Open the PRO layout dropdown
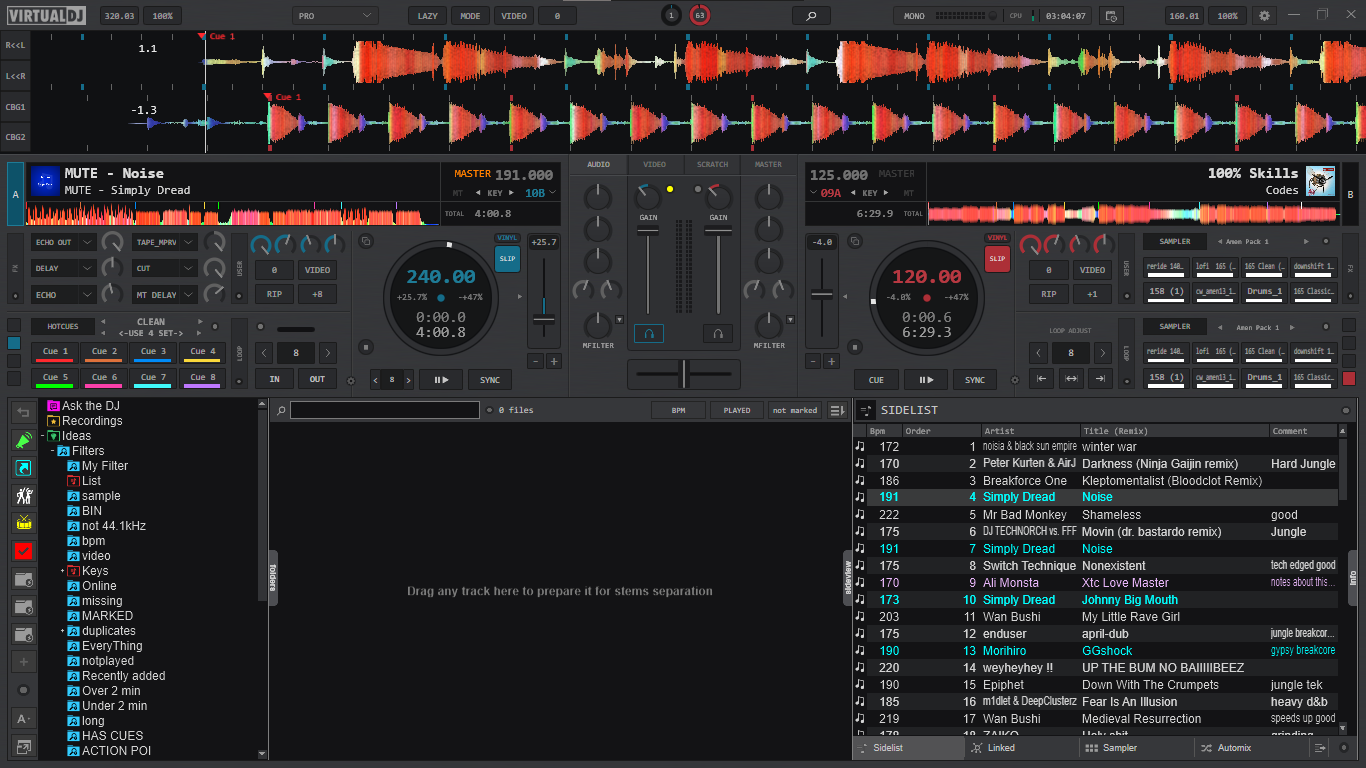1366x768 pixels. pos(335,16)
